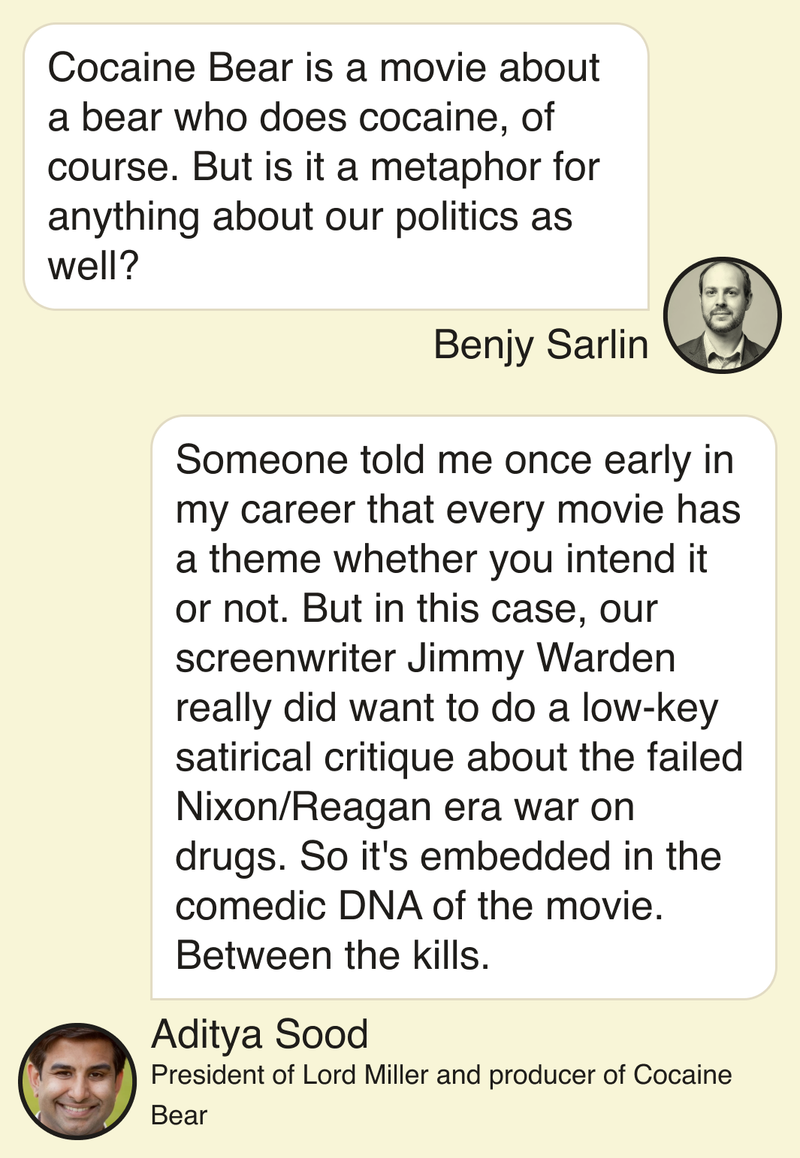The image size is (800, 1158).
Task: Select the Aditya Sood name label
Action: click(259, 1033)
